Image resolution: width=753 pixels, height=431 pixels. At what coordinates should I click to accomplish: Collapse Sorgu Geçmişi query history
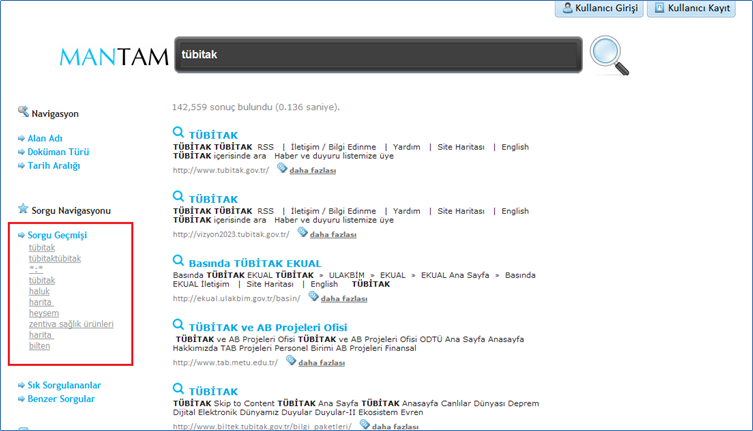[57, 235]
